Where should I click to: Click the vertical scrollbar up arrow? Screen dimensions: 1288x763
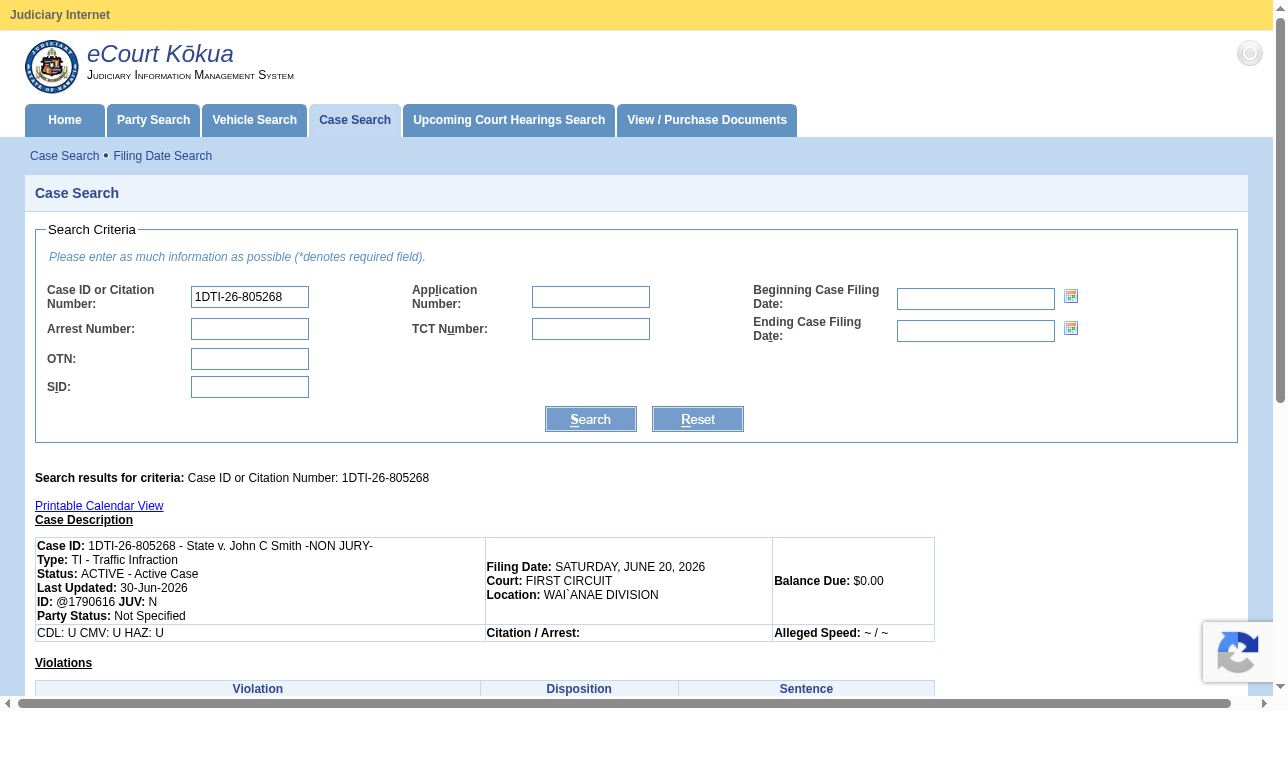coord(1280,8)
